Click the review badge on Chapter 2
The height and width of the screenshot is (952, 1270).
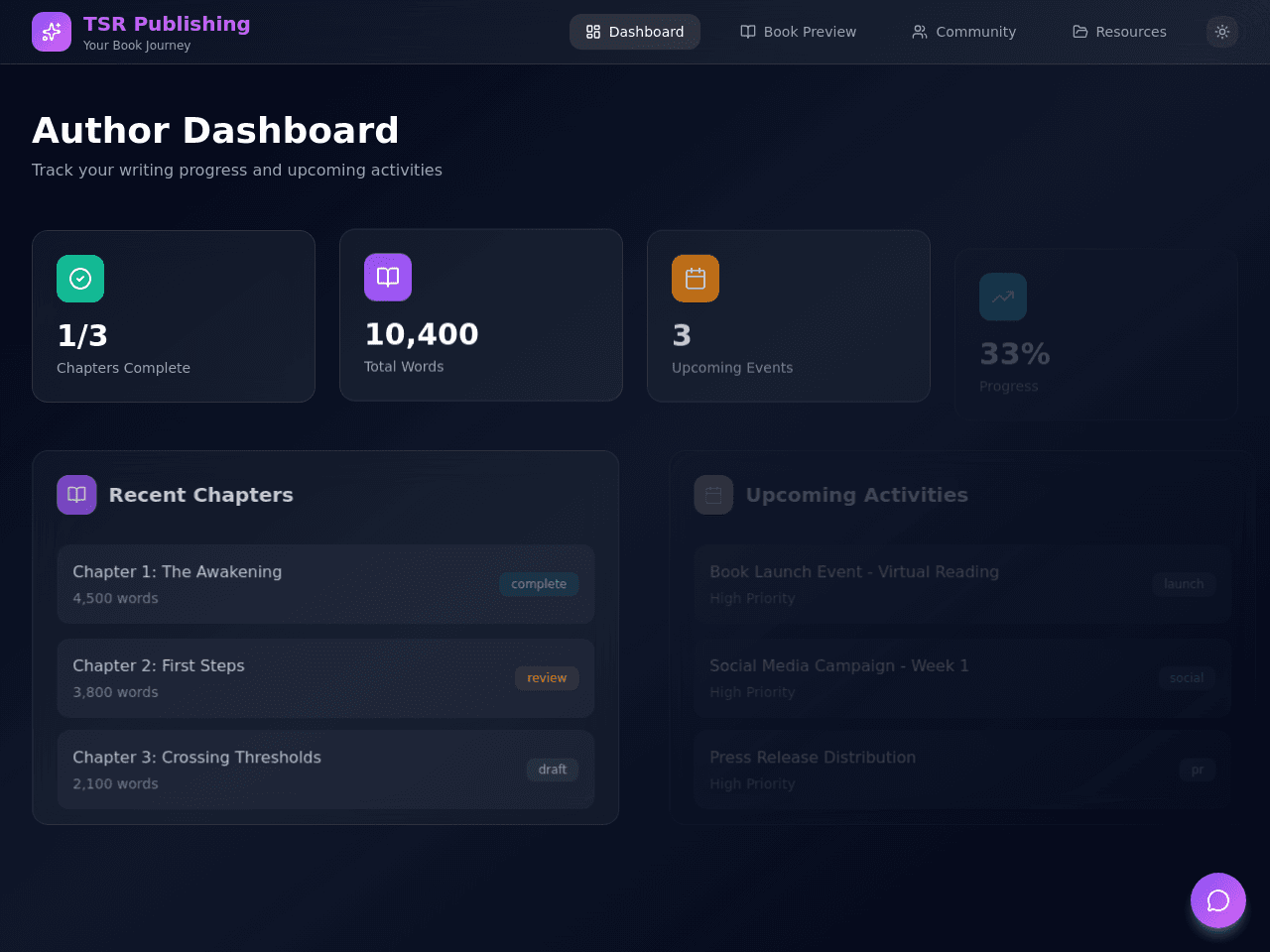(547, 678)
